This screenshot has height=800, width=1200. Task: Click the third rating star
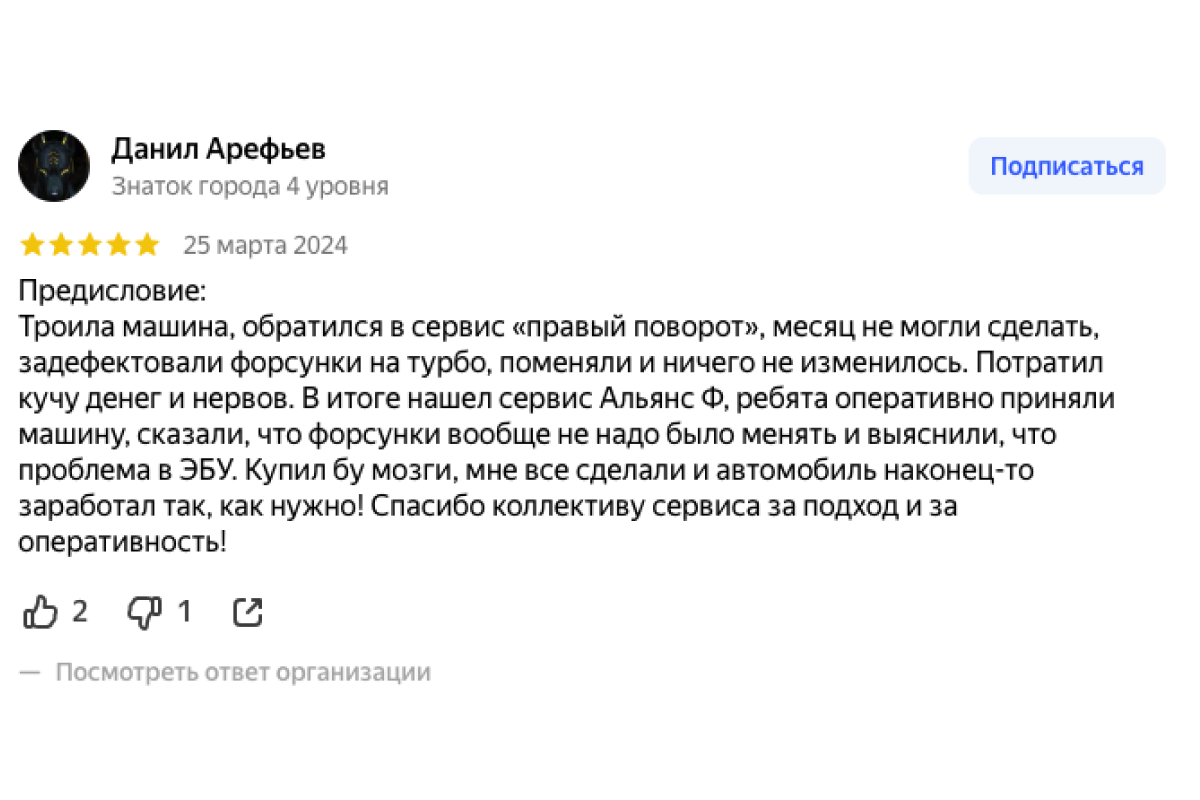[90, 245]
